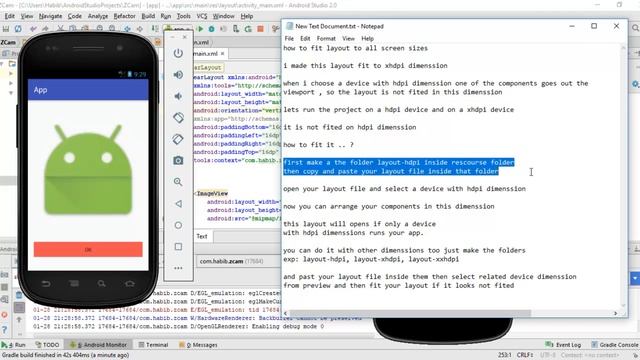Click the Navigate Forward arrow in toolbar
This screenshot has height=360, width=640.
[x=140, y=29]
